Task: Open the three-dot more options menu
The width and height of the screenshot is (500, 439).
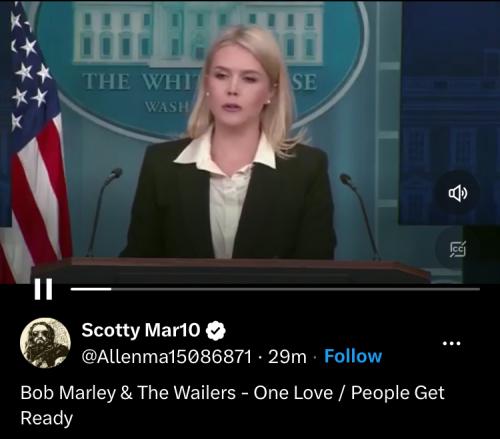Action: pos(452,343)
